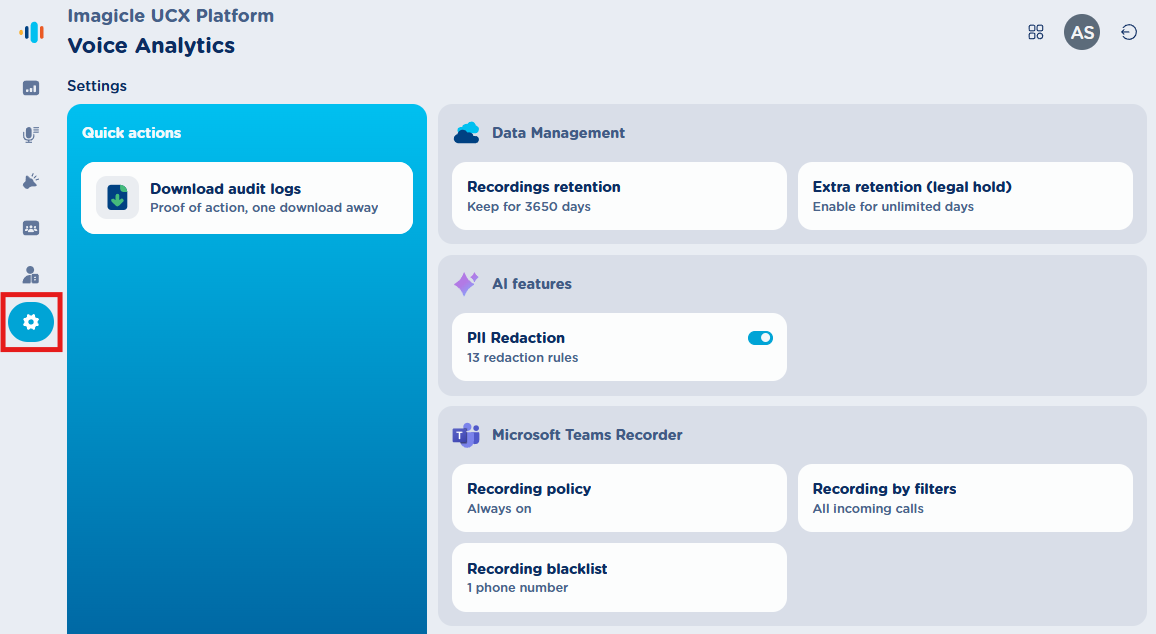Open the Recording policy card
The height and width of the screenshot is (634, 1156).
point(619,498)
